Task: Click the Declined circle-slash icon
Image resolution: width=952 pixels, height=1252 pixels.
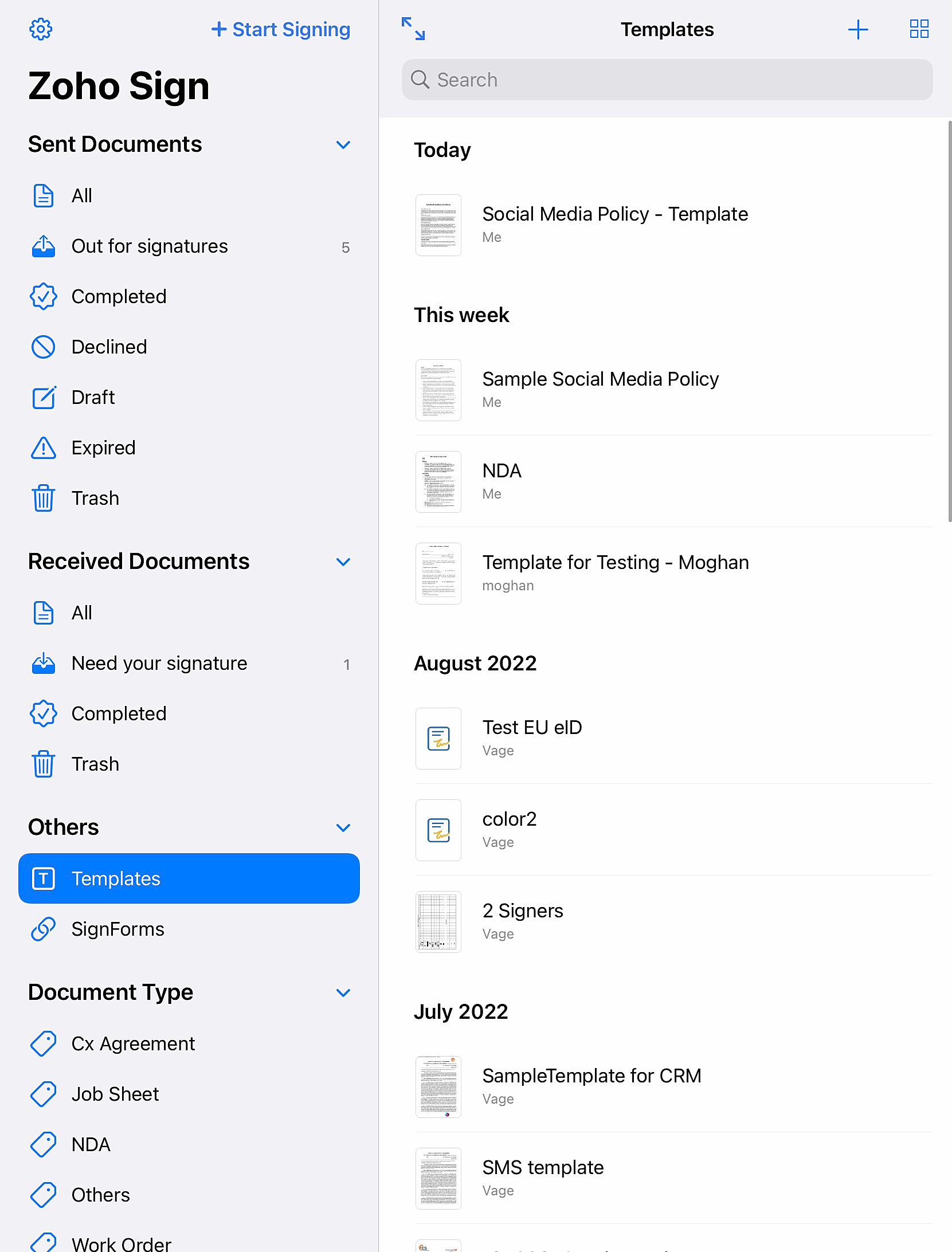Action: click(x=44, y=347)
